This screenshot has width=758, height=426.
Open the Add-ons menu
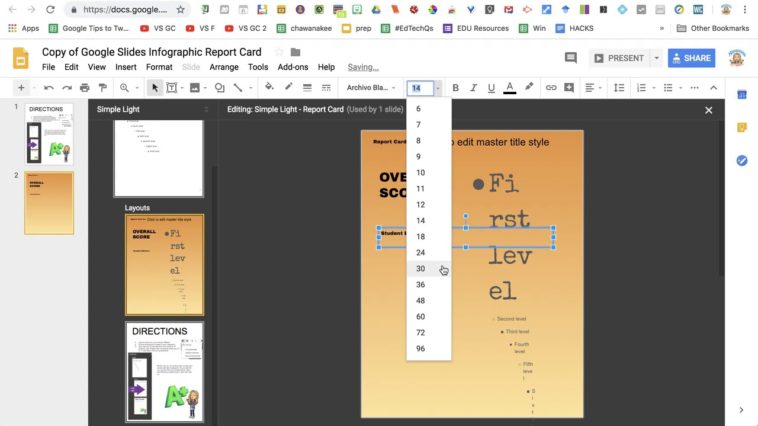(x=293, y=67)
